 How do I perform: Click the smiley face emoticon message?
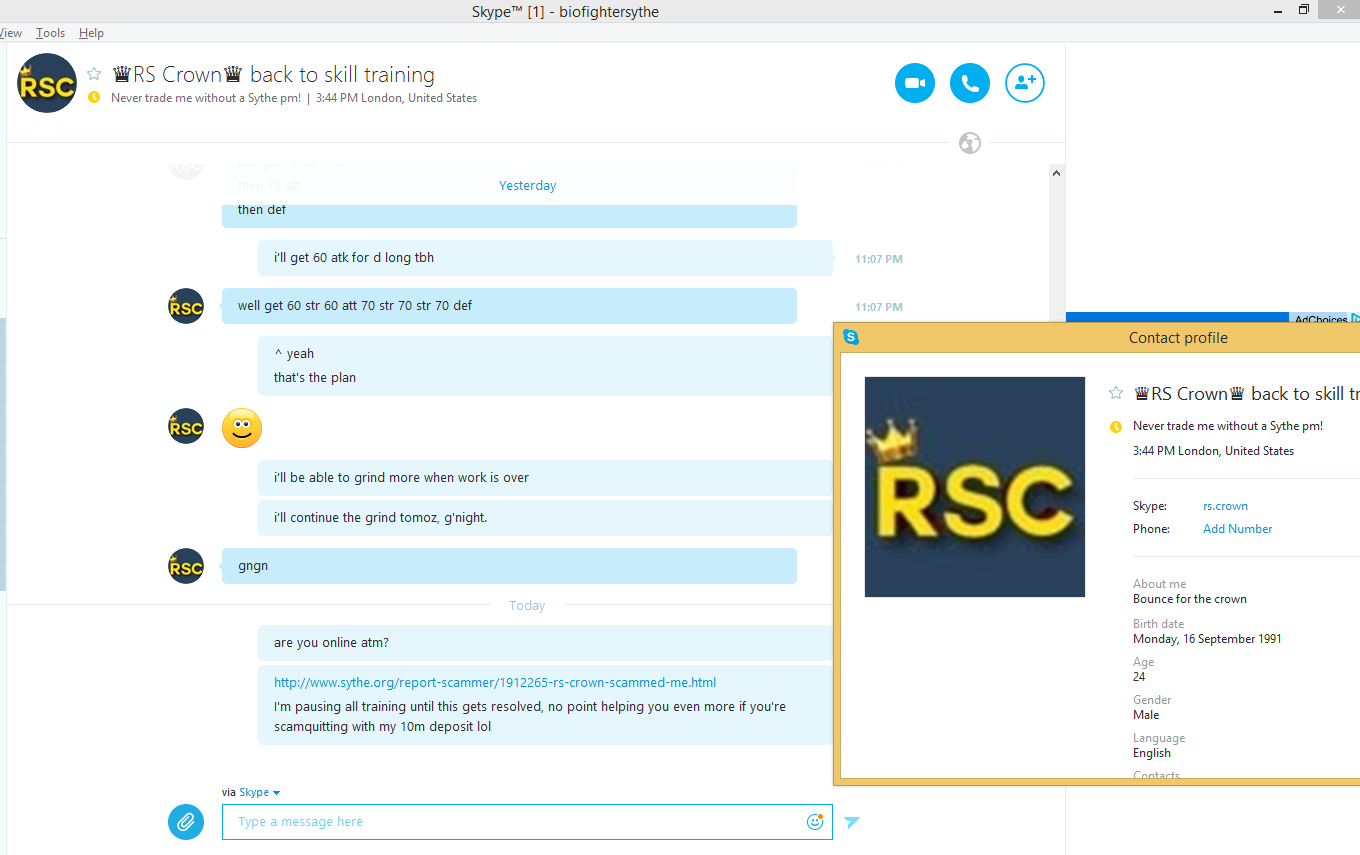point(241,428)
